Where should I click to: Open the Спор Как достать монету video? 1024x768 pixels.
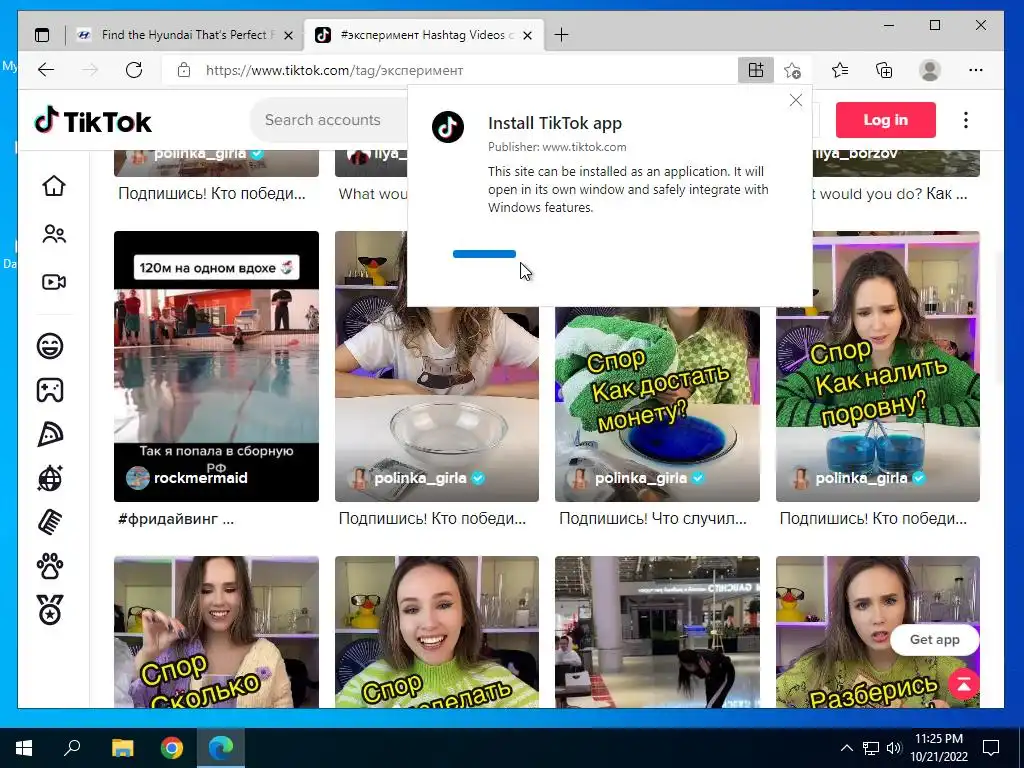click(x=657, y=404)
